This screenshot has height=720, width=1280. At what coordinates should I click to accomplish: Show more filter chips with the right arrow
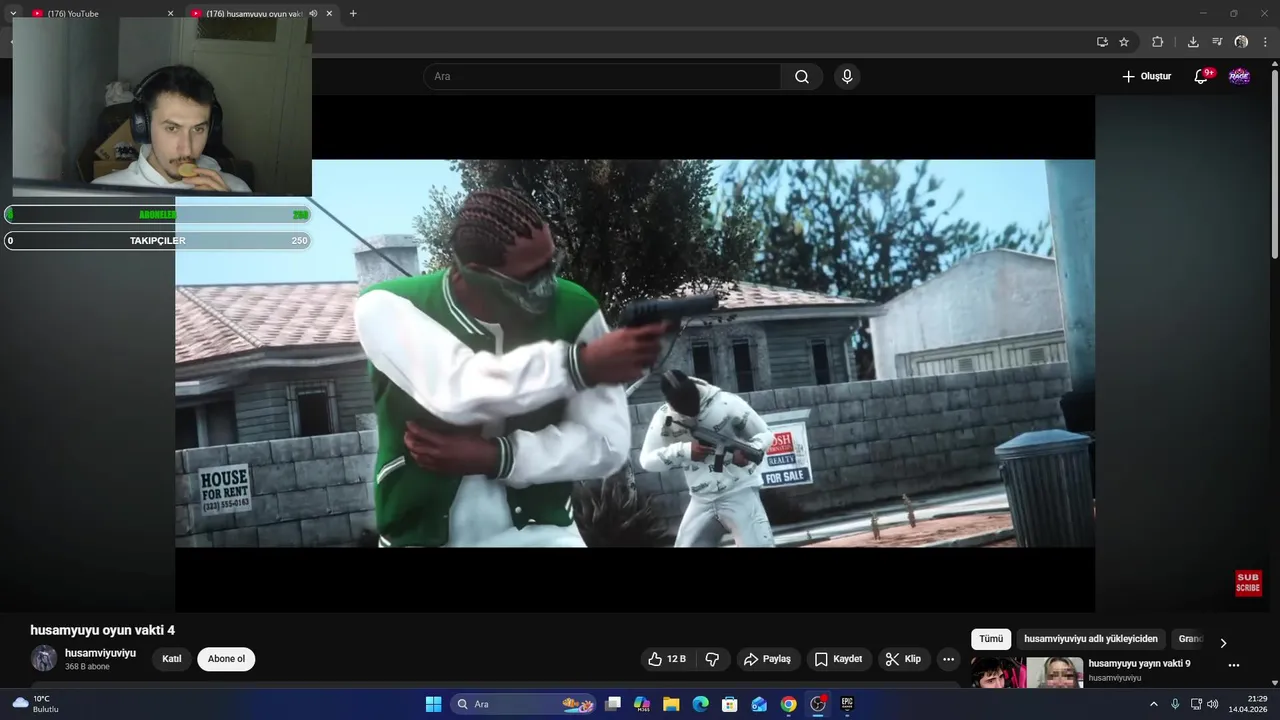1222,643
